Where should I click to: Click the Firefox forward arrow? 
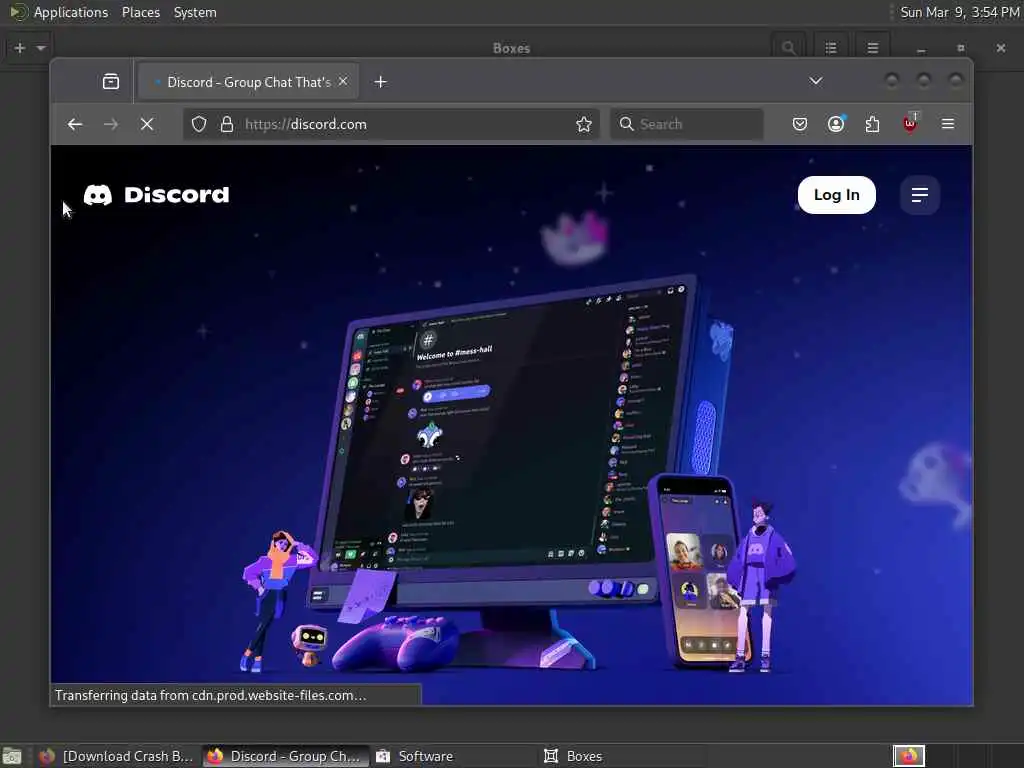coord(111,124)
